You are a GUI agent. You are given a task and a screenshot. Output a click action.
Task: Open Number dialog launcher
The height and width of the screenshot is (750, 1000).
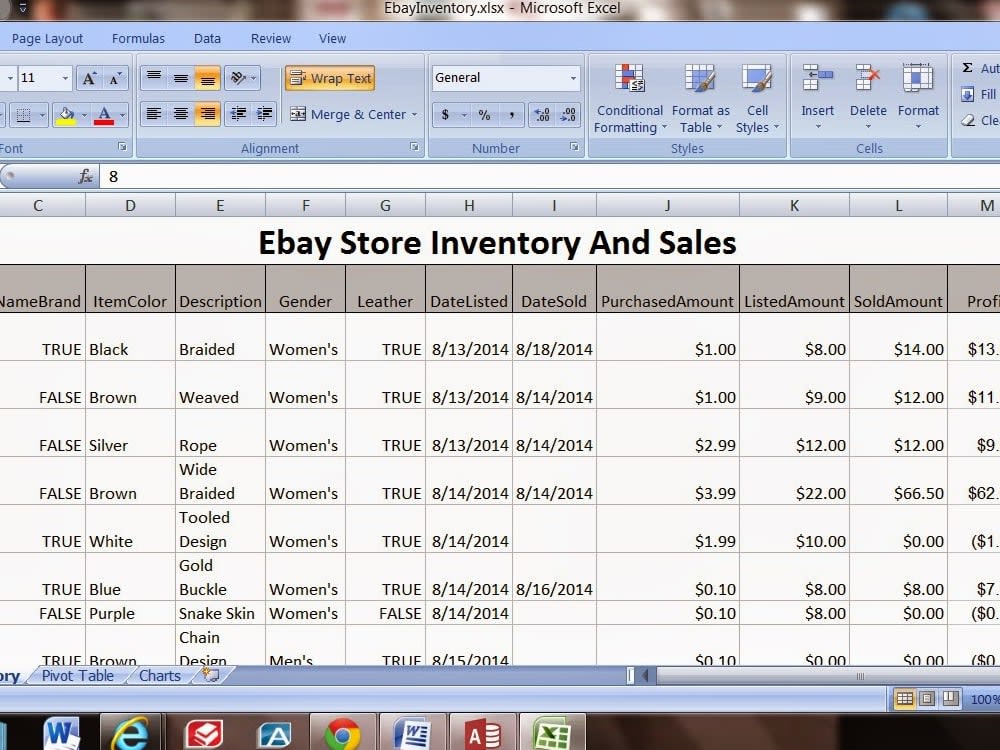(x=574, y=147)
